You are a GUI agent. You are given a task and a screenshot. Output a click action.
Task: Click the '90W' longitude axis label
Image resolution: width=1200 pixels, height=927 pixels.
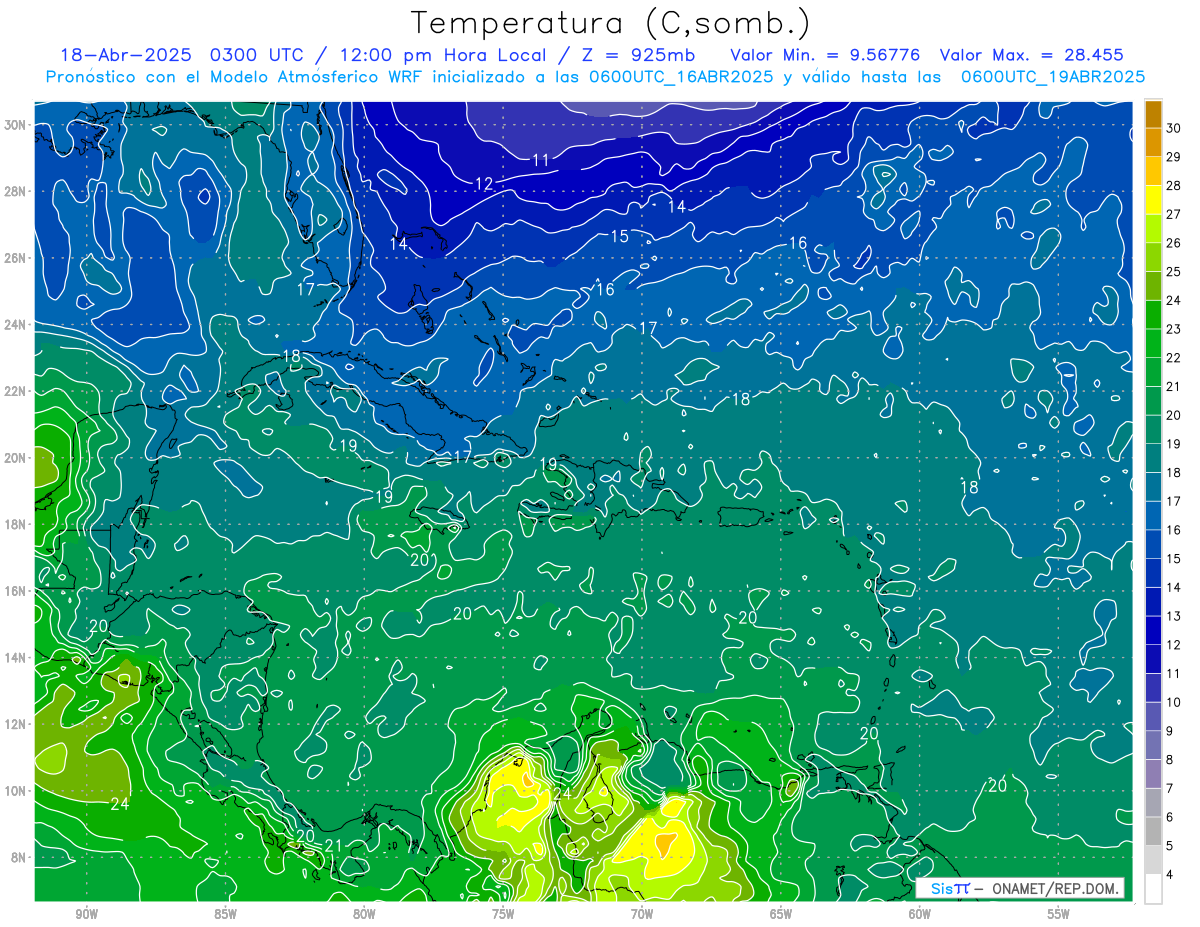click(x=87, y=914)
